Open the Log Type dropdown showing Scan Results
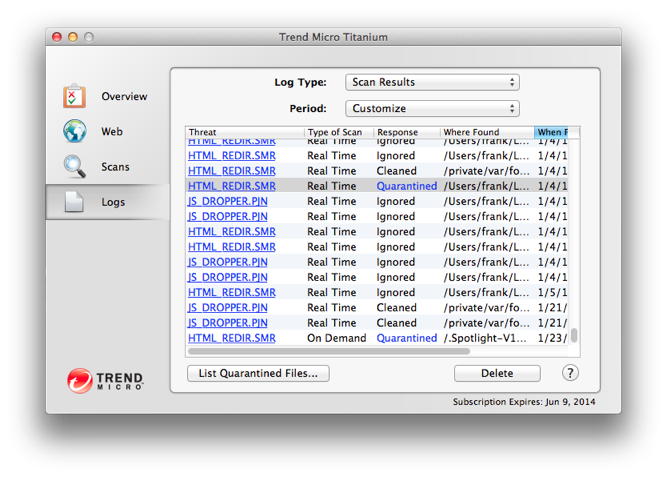The image size is (667, 477). [432, 82]
